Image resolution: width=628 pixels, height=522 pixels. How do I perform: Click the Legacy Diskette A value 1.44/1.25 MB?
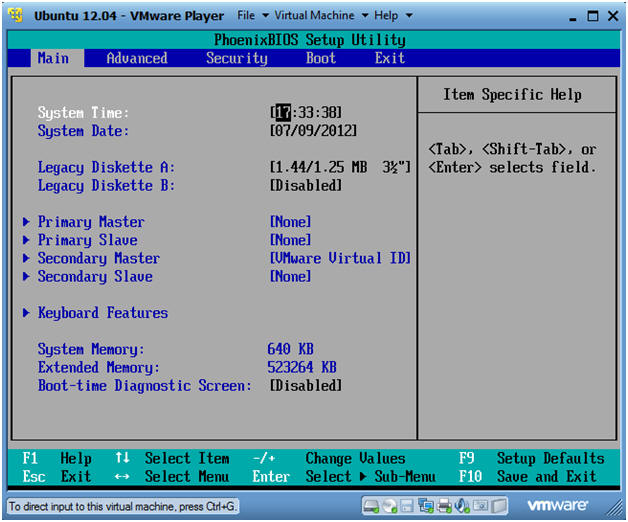point(340,167)
